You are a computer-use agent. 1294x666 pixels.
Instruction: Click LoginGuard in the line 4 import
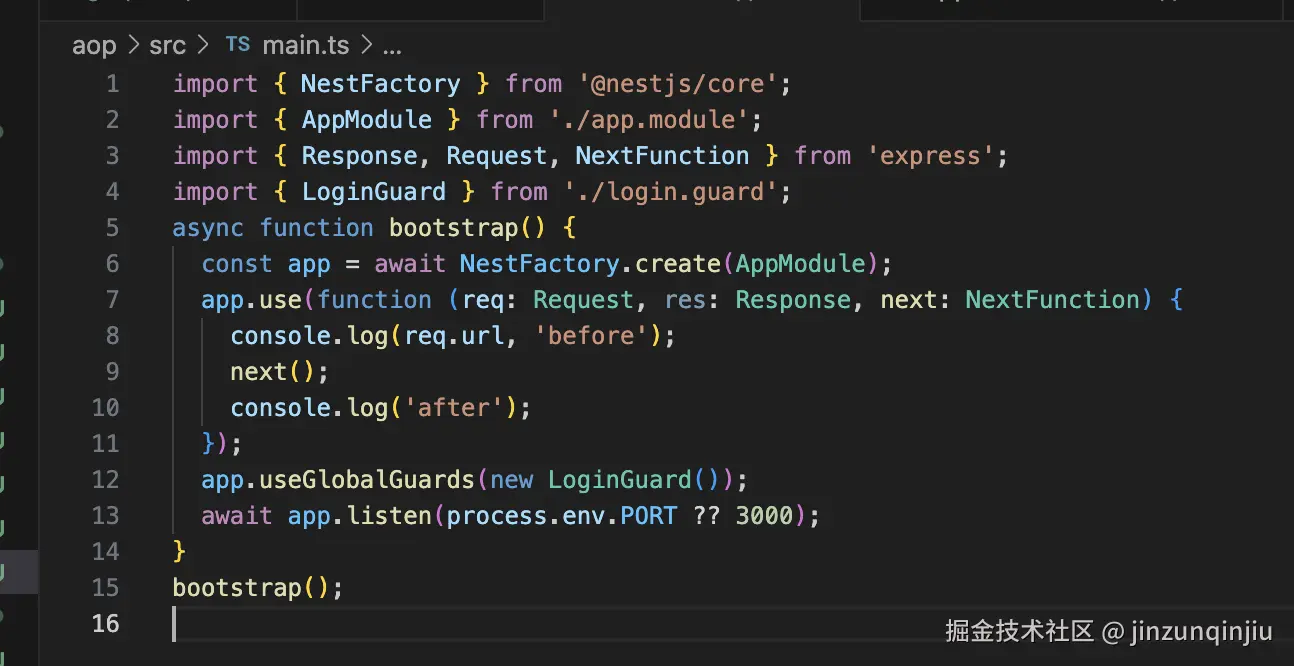tap(374, 192)
